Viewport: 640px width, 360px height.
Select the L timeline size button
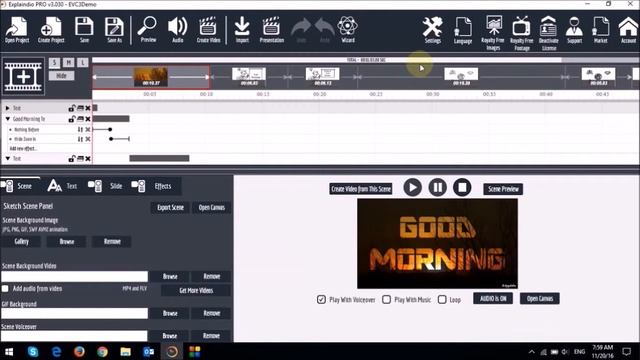pos(83,62)
